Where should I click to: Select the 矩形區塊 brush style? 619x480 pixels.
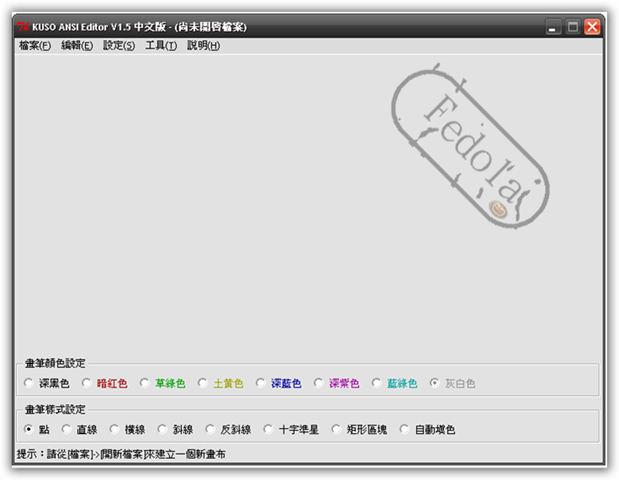[337, 430]
